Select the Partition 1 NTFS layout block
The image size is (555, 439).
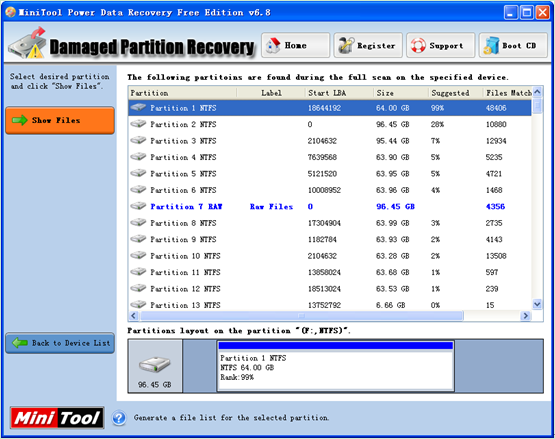[336, 366]
